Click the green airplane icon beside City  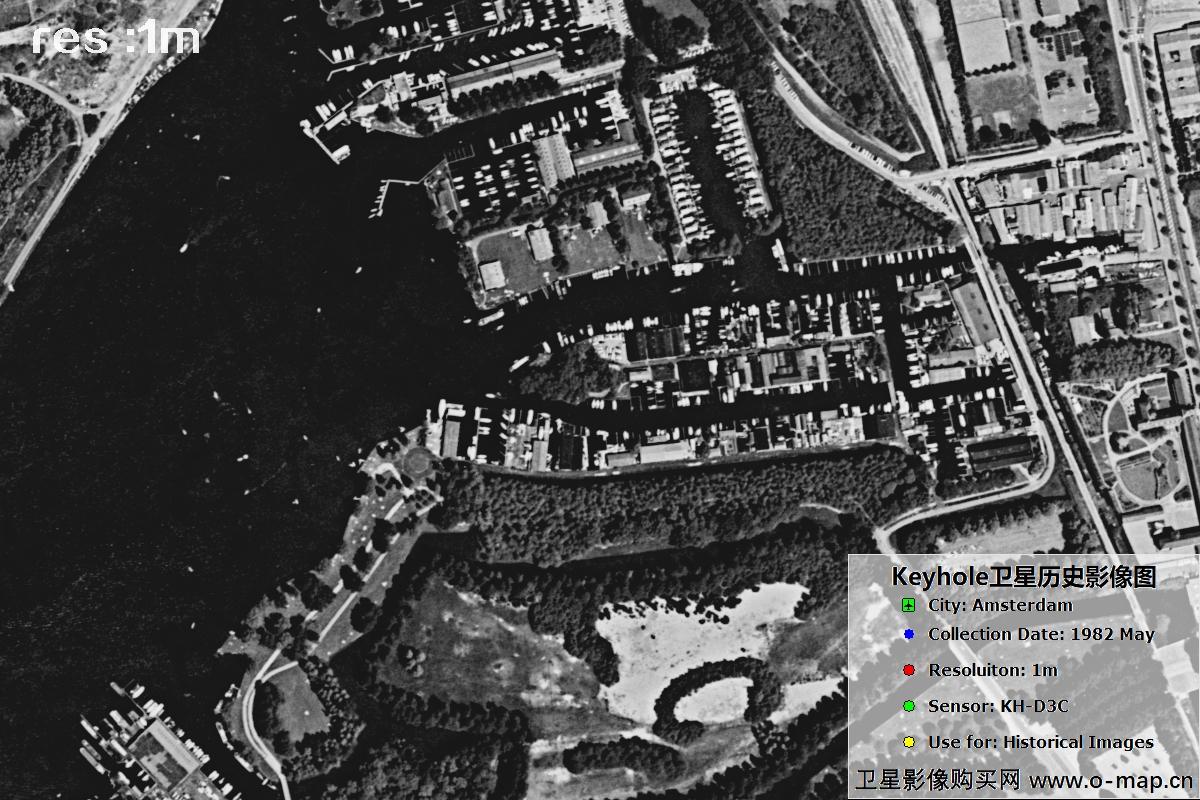point(908,605)
